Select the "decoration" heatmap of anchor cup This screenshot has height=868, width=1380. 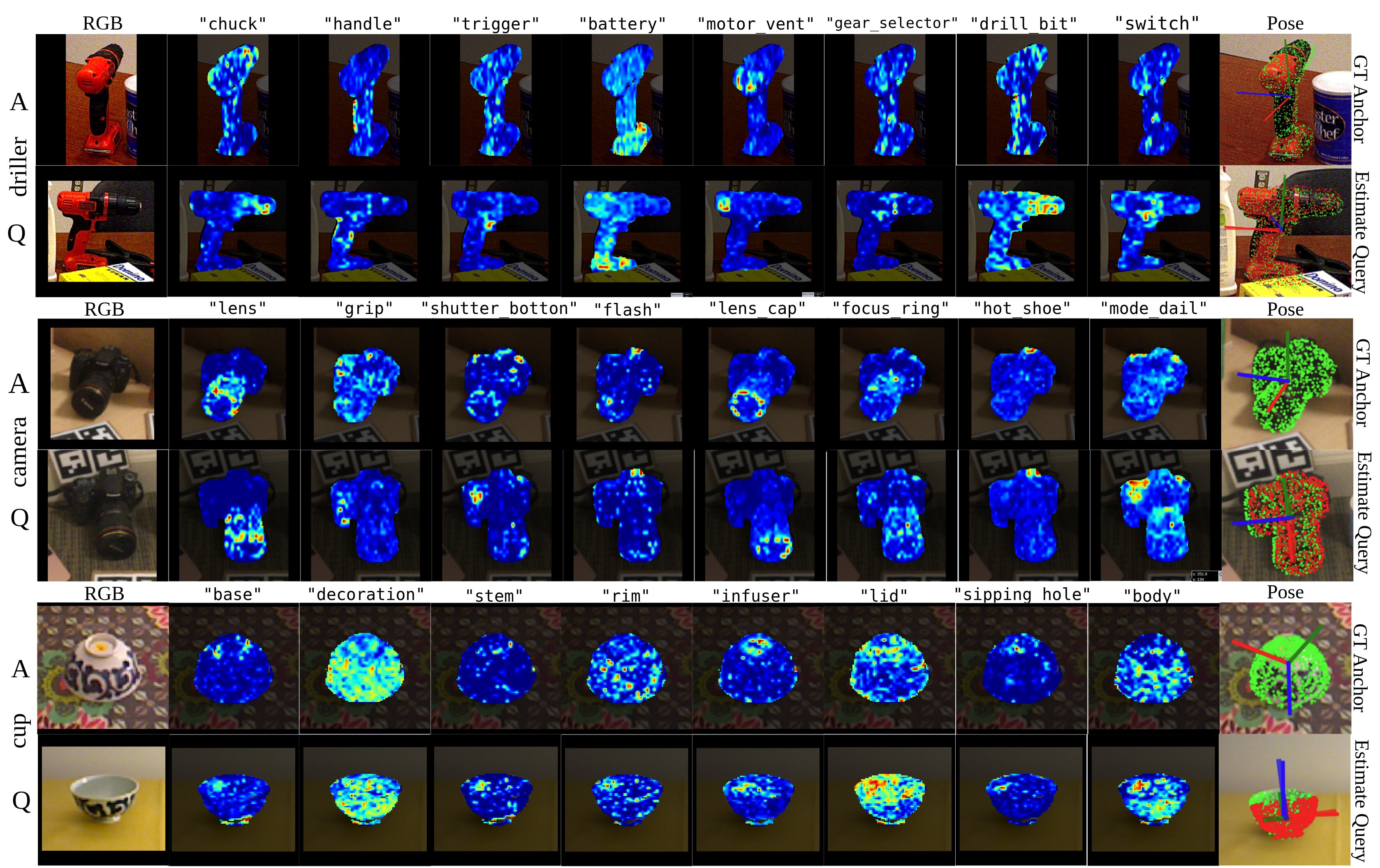coord(364,668)
